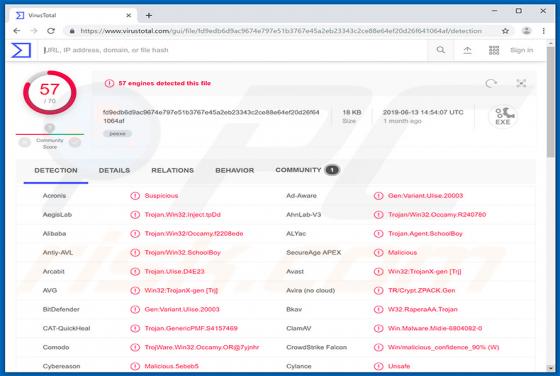Click Cylance Unsafe result
The width and height of the screenshot is (560, 376).
point(399,366)
